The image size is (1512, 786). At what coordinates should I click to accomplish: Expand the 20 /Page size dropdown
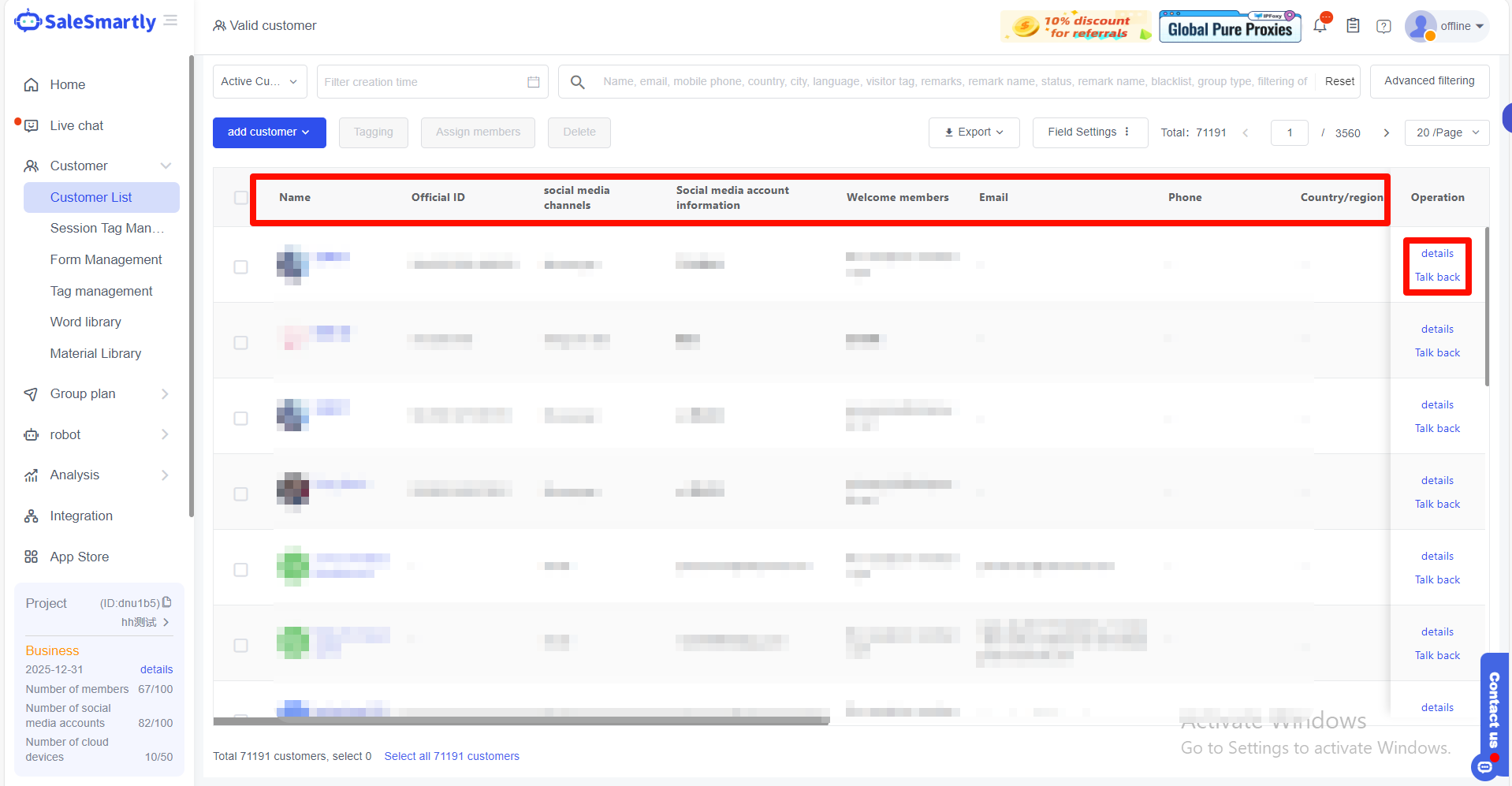point(1447,132)
